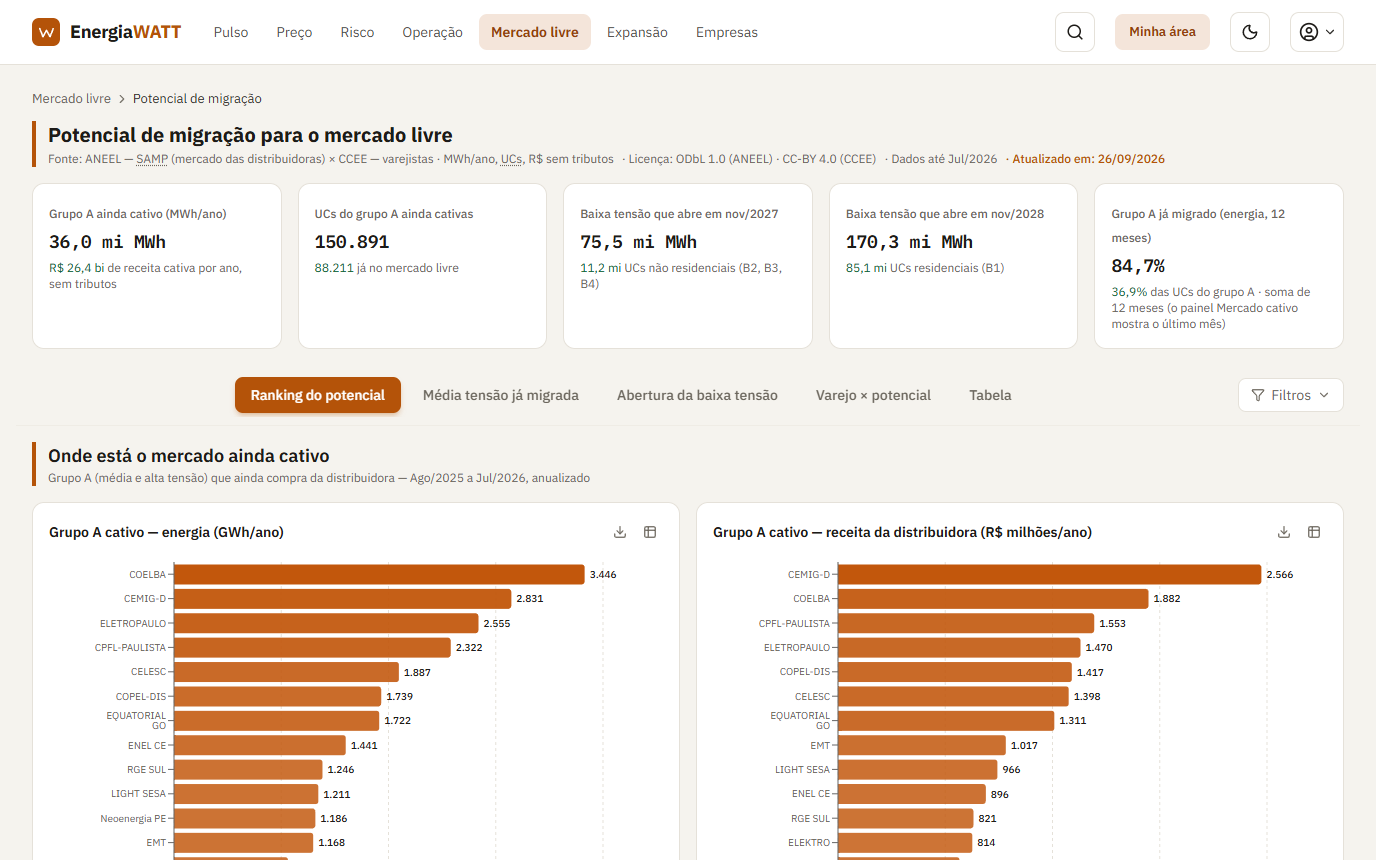
Task: Follow the Mercado livre breadcrumb link
Action: coord(71,99)
